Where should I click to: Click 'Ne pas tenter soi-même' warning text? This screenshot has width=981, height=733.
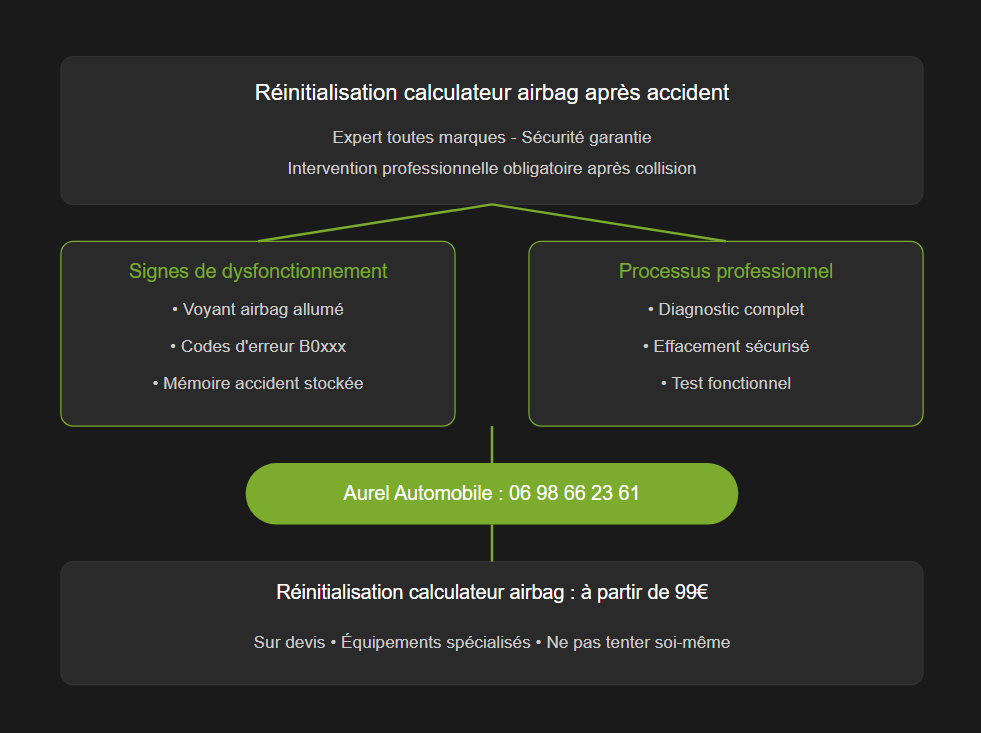638,642
